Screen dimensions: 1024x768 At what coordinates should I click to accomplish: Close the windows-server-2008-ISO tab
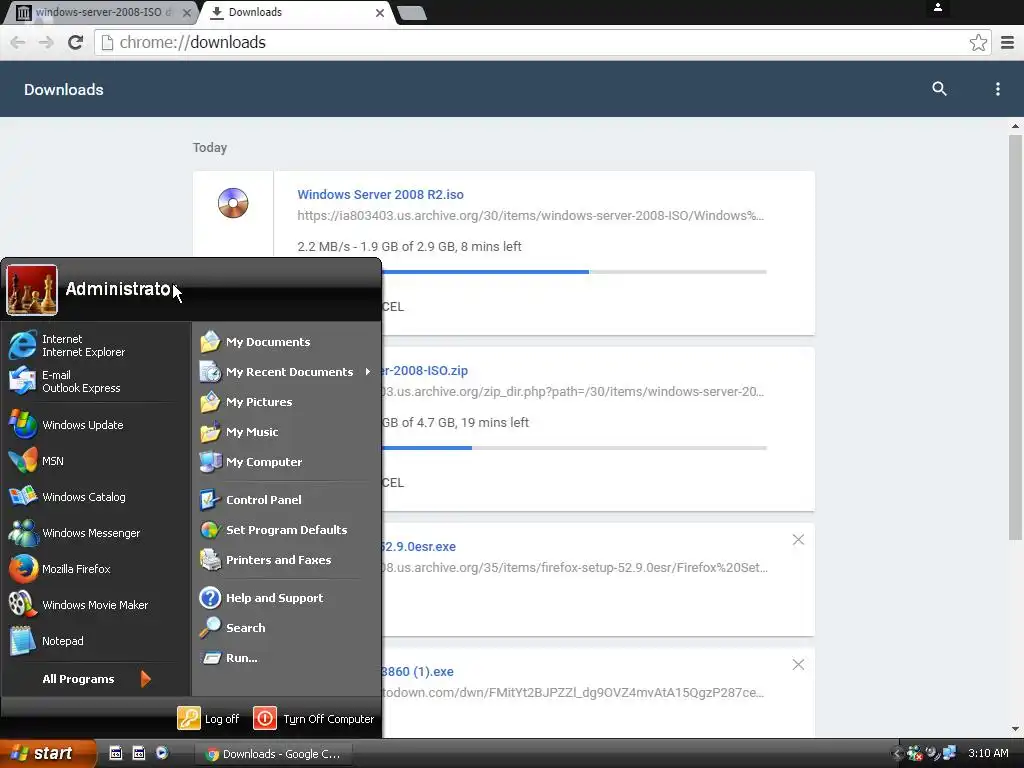(187, 13)
